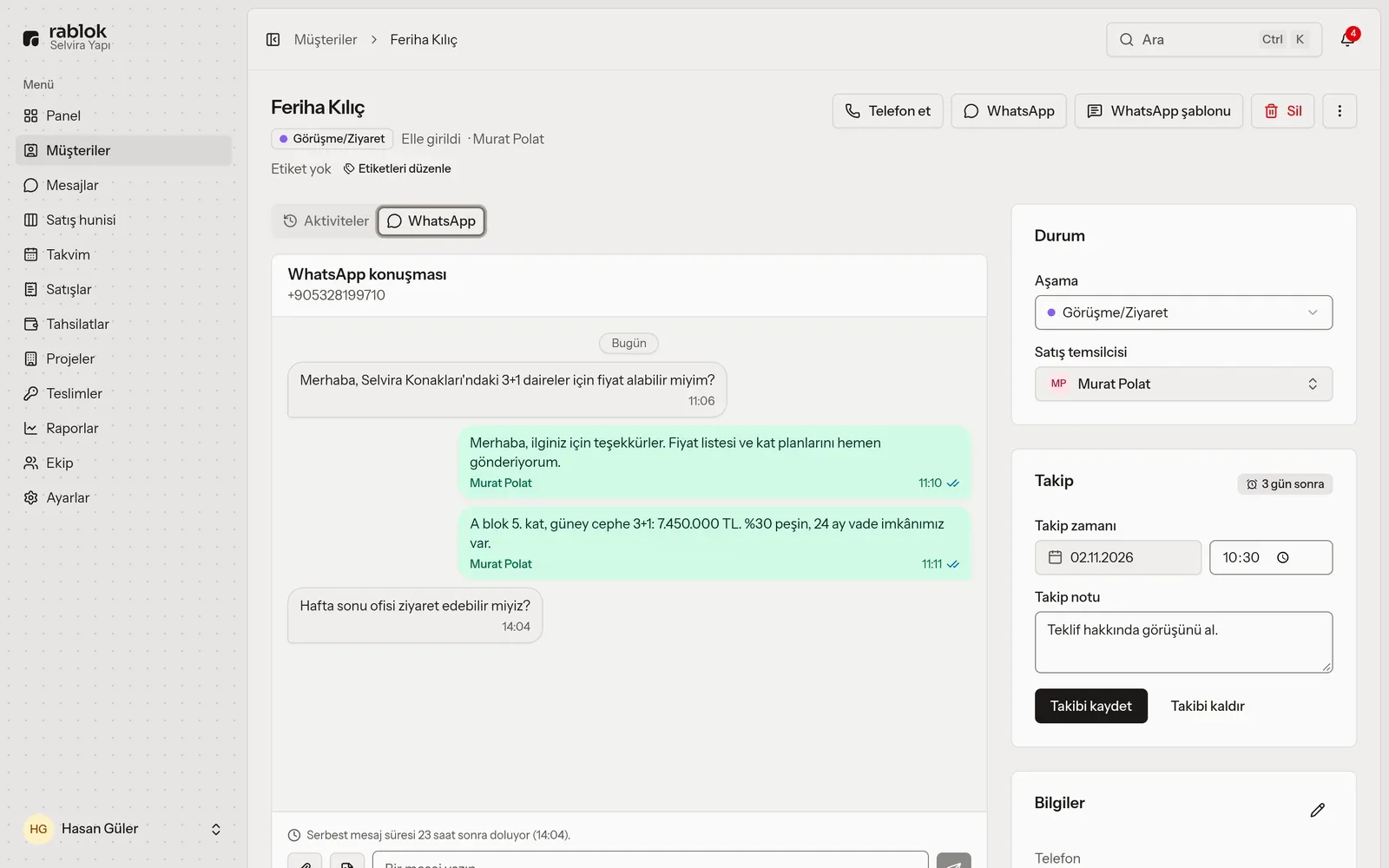
Task: Click the Görüşme/Ziyaret badge under the name
Action: point(332,139)
